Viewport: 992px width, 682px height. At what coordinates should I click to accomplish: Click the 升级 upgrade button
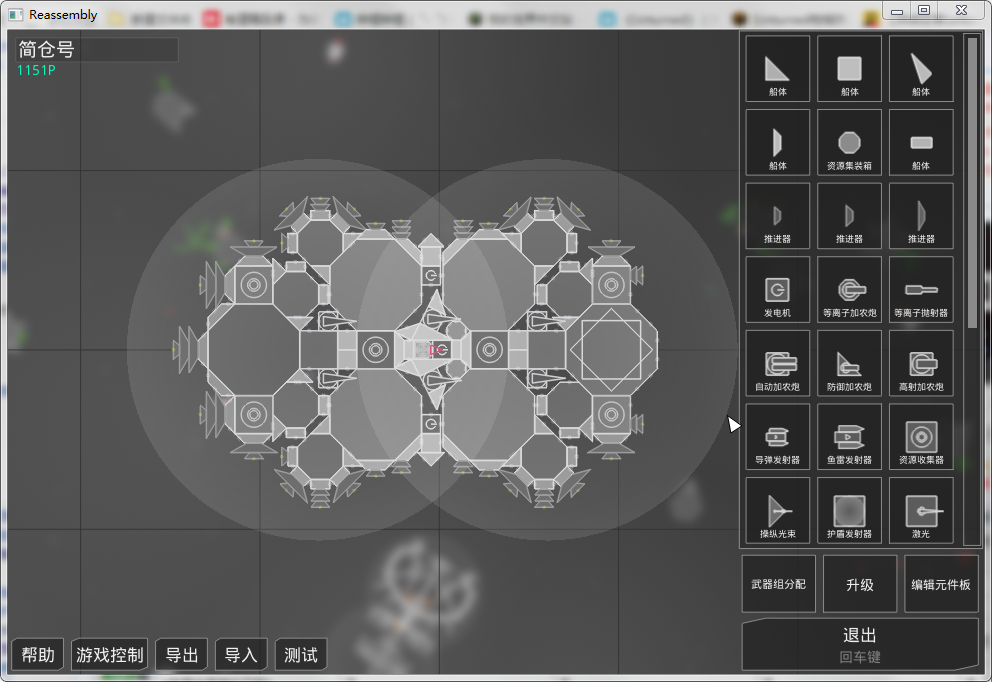tap(860, 584)
